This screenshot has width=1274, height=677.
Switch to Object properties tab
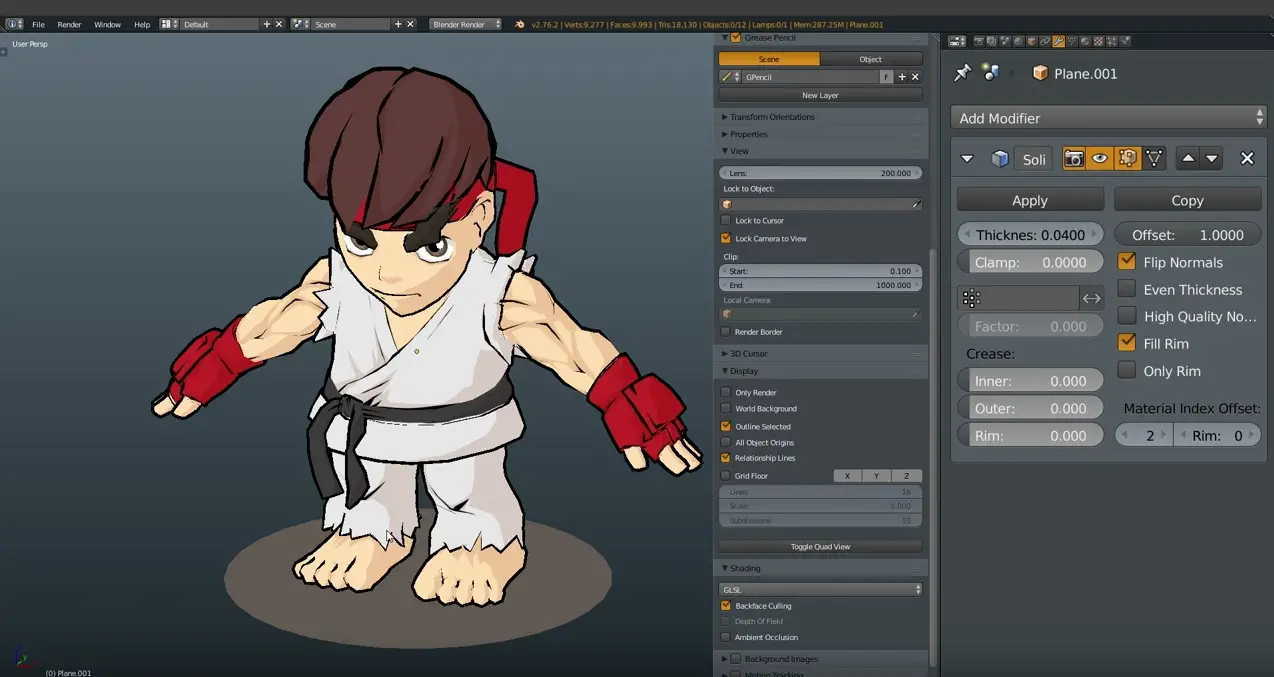(1032, 41)
